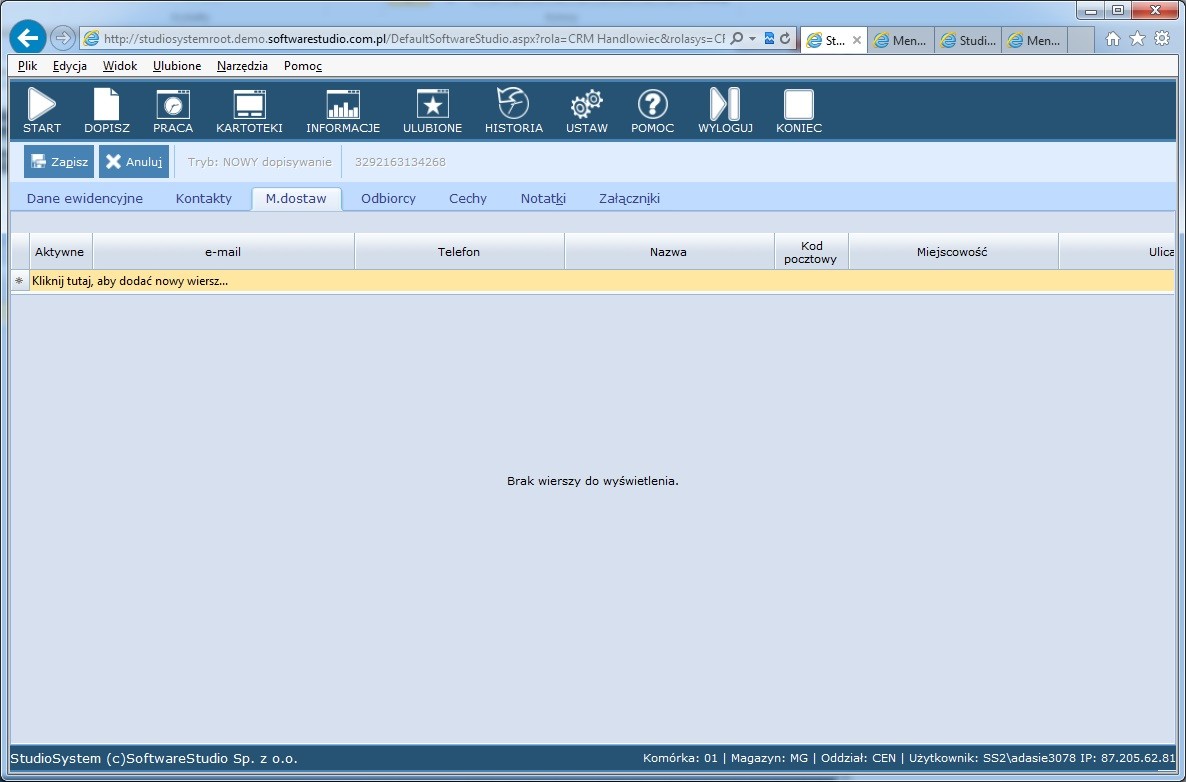Image resolution: width=1186 pixels, height=782 pixels.
Task: Switch to the Kontakty tab
Action: [x=204, y=198]
